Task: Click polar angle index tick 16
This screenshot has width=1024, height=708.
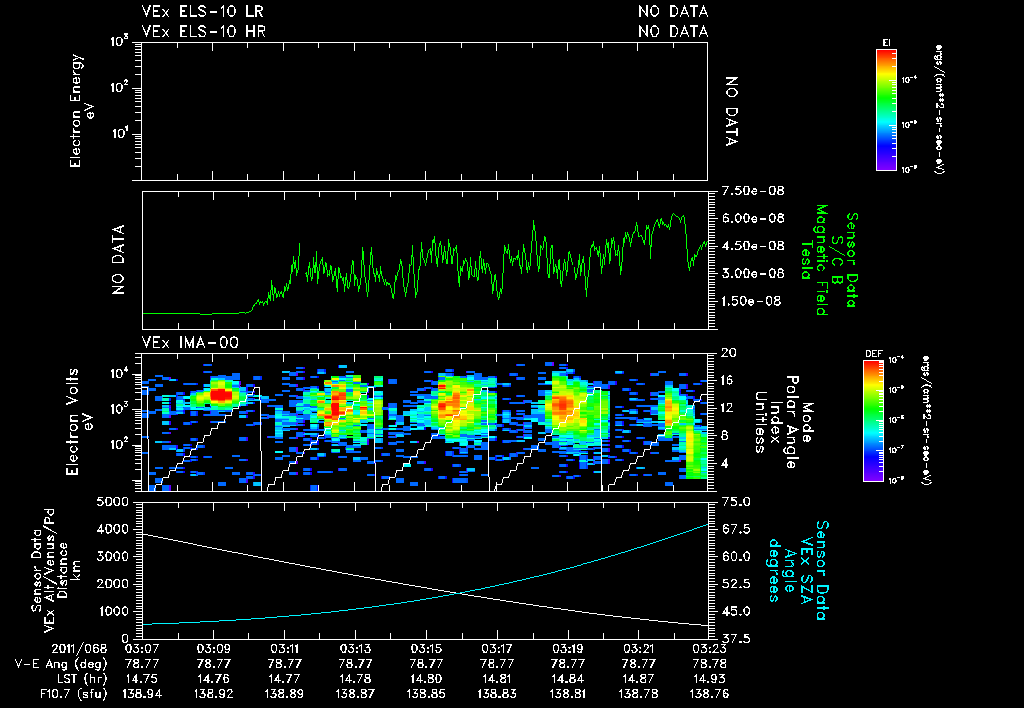Action: [x=729, y=381]
